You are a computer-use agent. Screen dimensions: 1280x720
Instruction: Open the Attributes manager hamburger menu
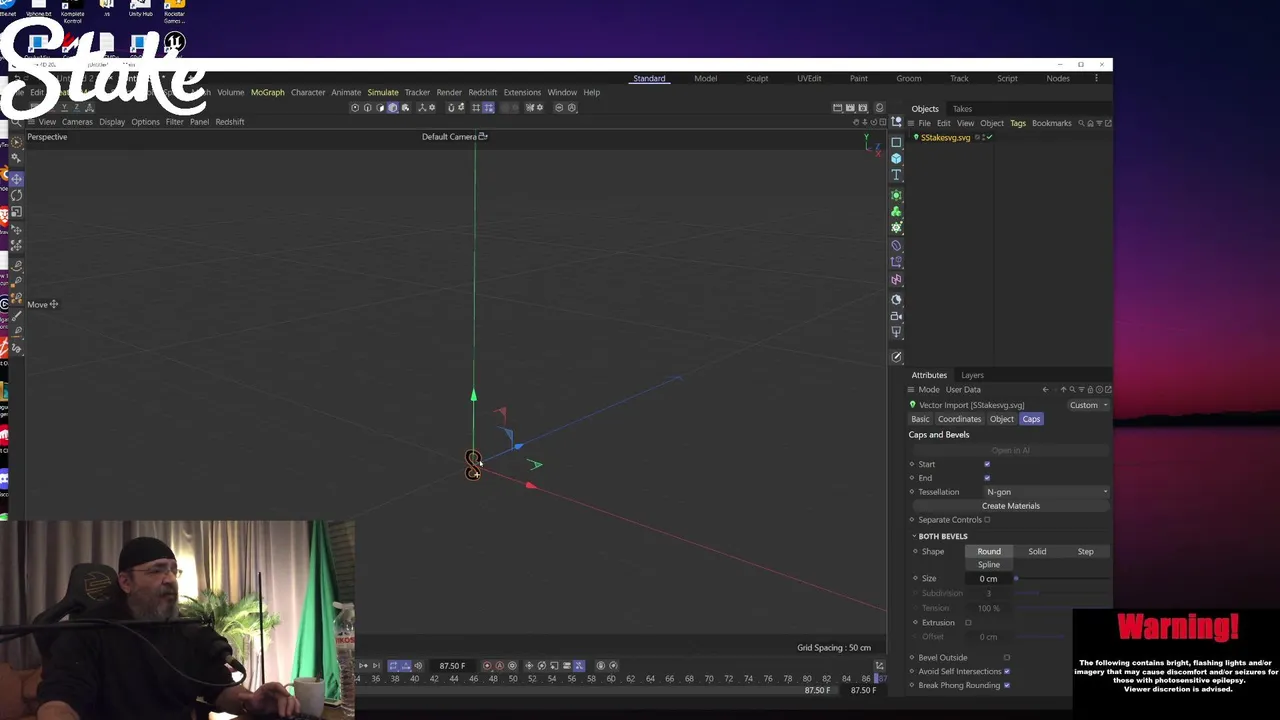(x=911, y=390)
